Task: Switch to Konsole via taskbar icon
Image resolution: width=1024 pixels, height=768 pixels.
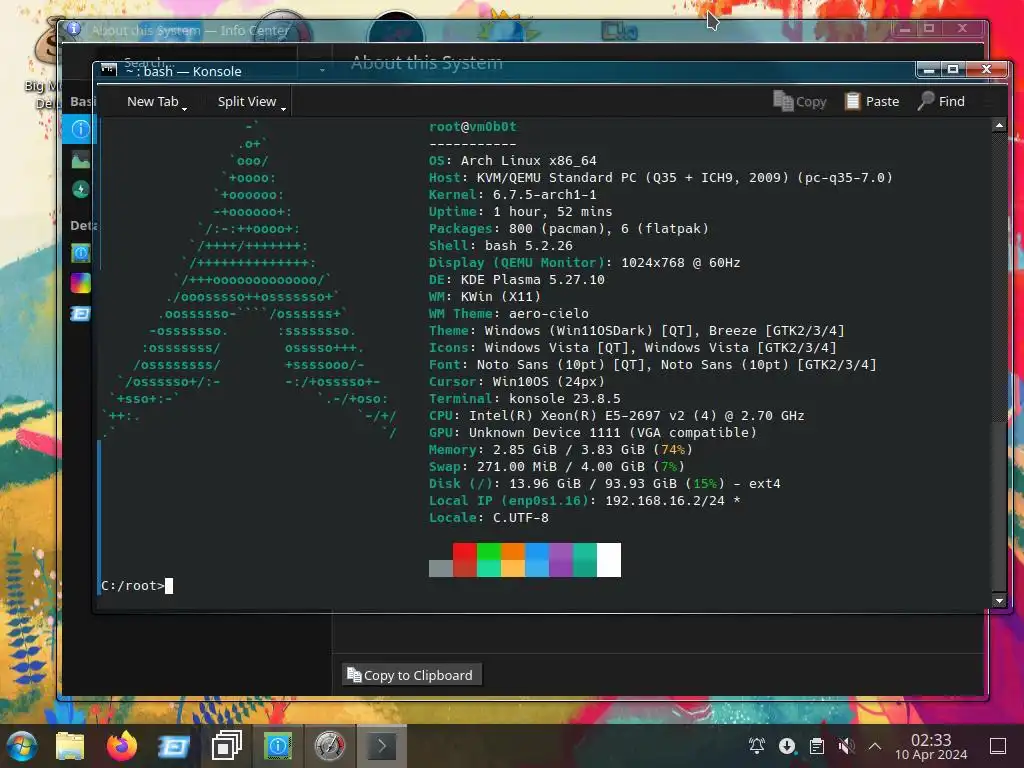Action: [x=381, y=746]
